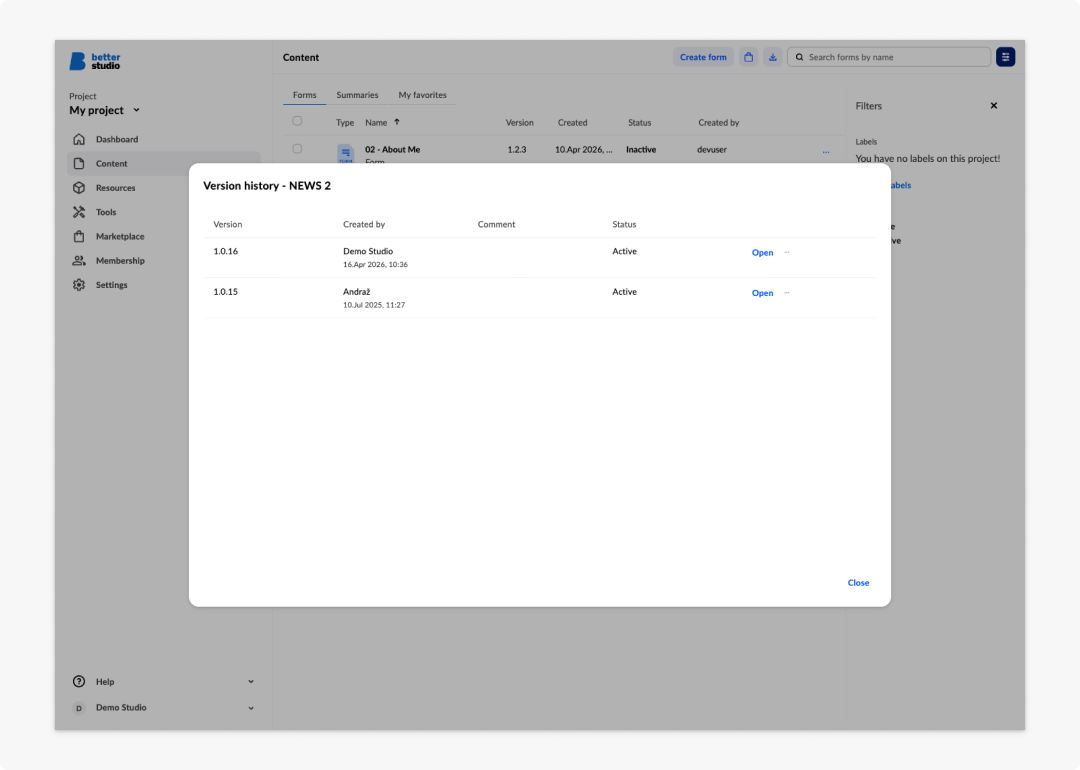Open Dashboard from the sidebar
This screenshot has height=770, width=1080.
[x=116, y=139]
